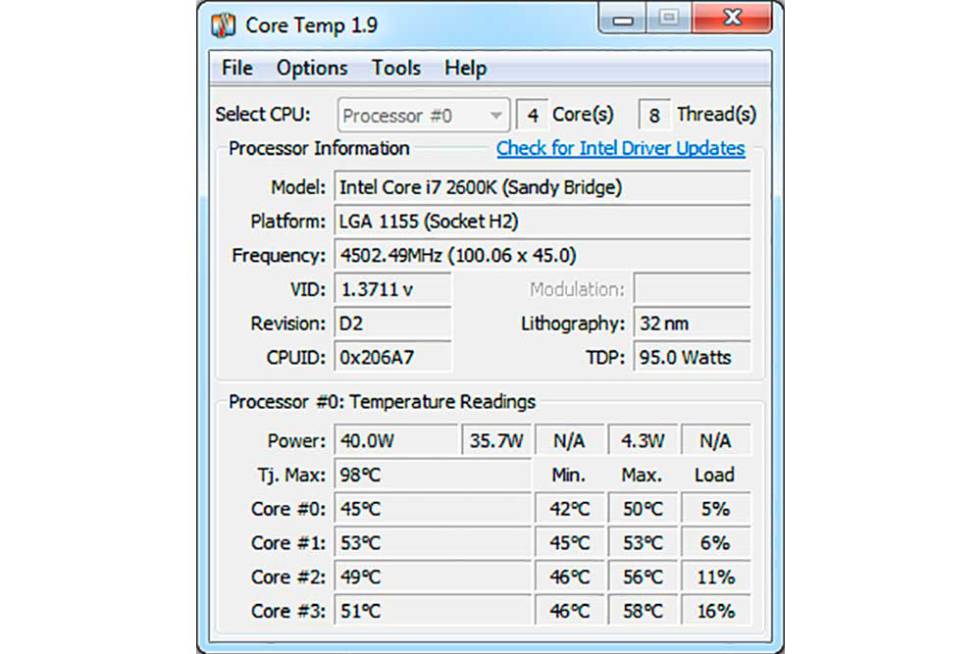The image size is (980, 654).
Task: Click the Frequency field 4502.49MHz
Action: pyautogui.click(x=542, y=255)
